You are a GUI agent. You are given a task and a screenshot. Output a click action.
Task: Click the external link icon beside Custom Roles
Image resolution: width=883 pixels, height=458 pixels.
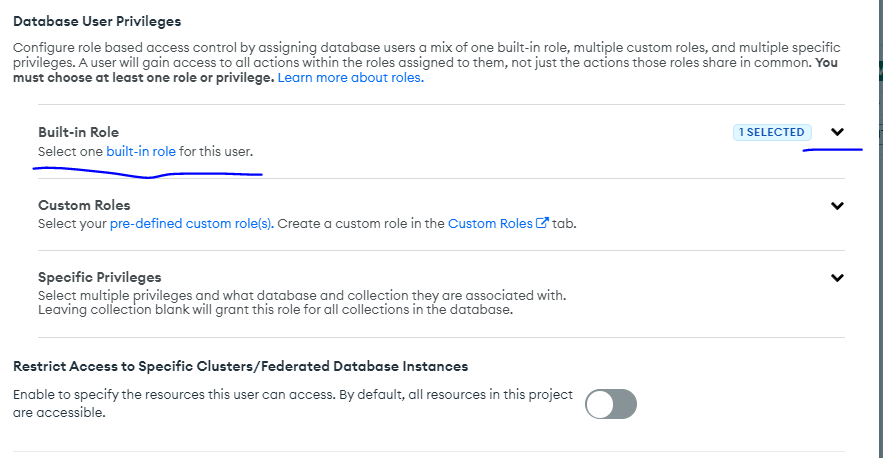coord(542,224)
